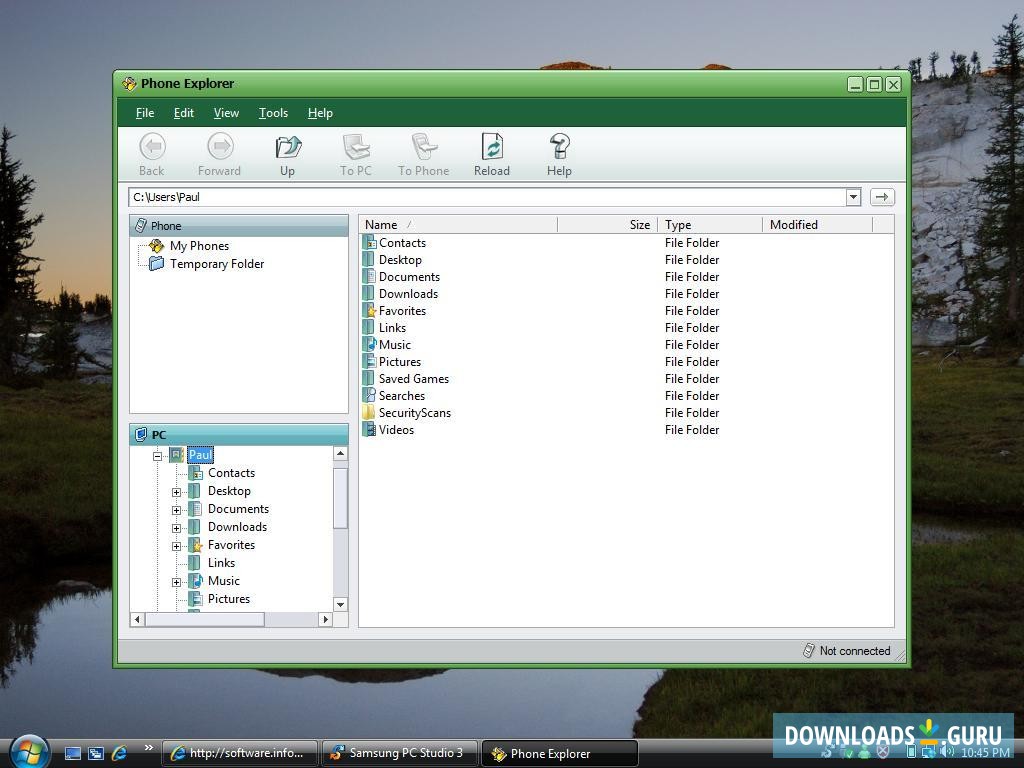Open the address path dropdown
This screenshot has height=768, width=1024.
tap(853, 197)
